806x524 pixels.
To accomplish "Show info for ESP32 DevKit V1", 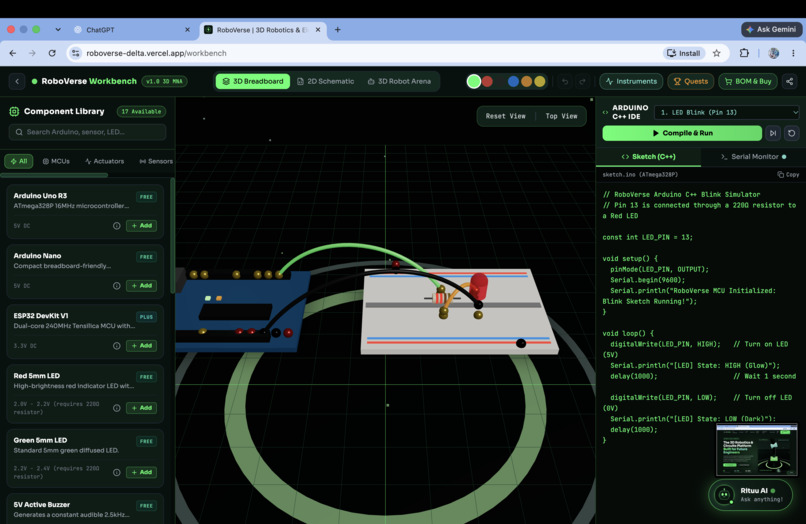I will [x=117, y=346].
